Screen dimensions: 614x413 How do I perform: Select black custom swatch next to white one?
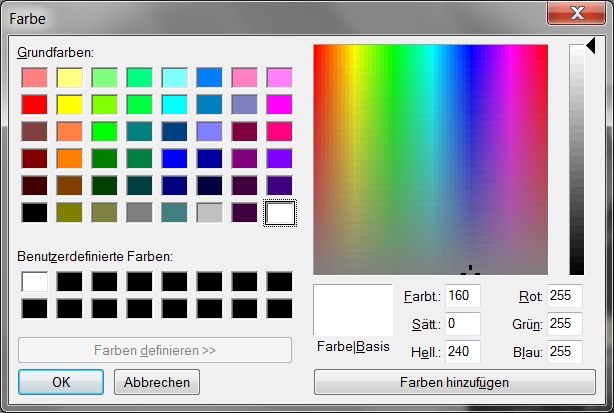[x=70, y=282]
